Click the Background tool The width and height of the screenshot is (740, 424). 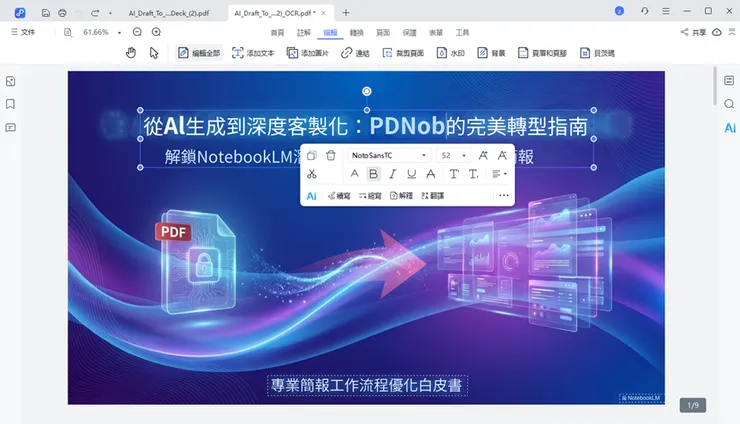pos(491,53)
